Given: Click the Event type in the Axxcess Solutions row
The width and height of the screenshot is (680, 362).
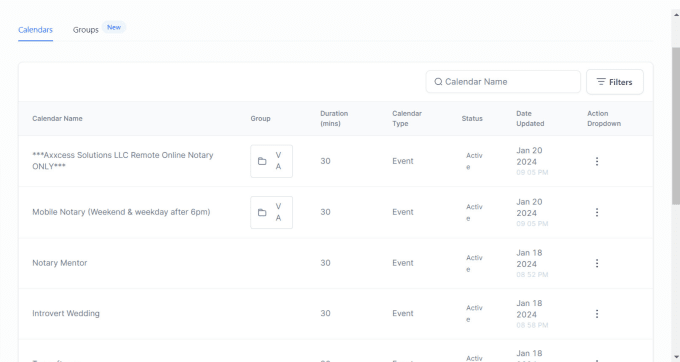Looking at the screenshot, I should click(403, 161).
